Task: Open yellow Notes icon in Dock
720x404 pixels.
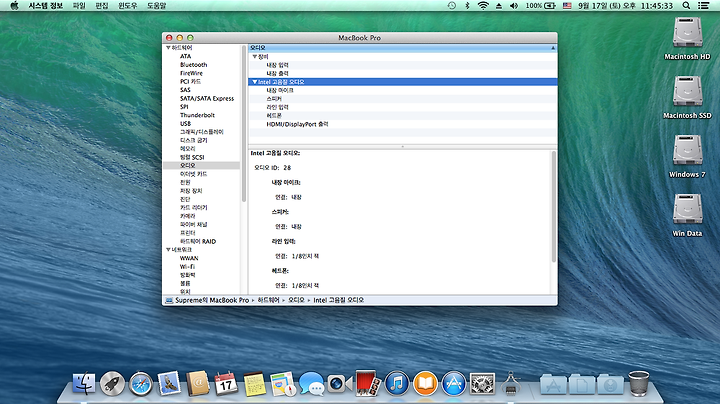Action: tap(254, 384)
